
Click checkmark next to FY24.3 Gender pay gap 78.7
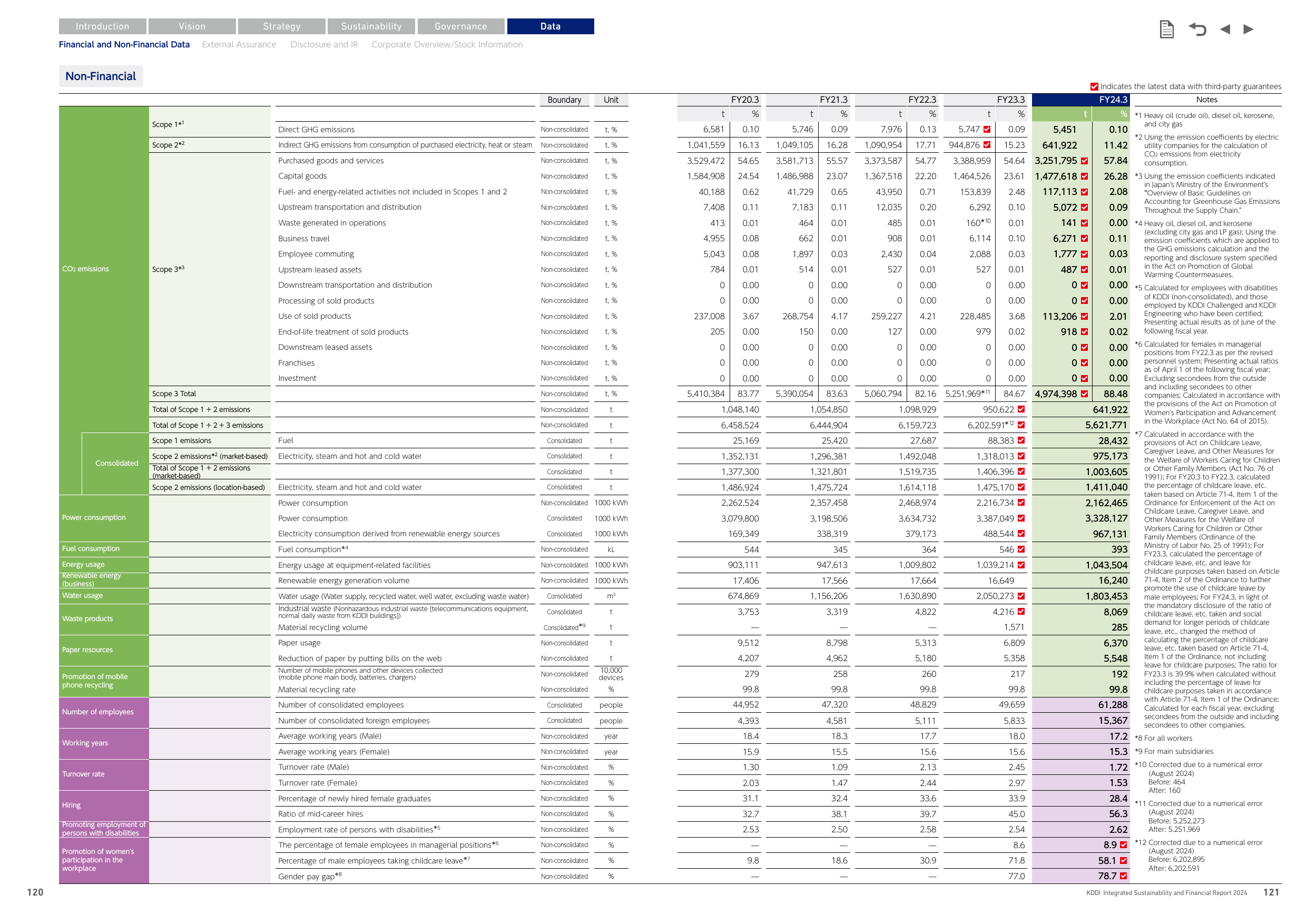click(x=1123, y=876)
